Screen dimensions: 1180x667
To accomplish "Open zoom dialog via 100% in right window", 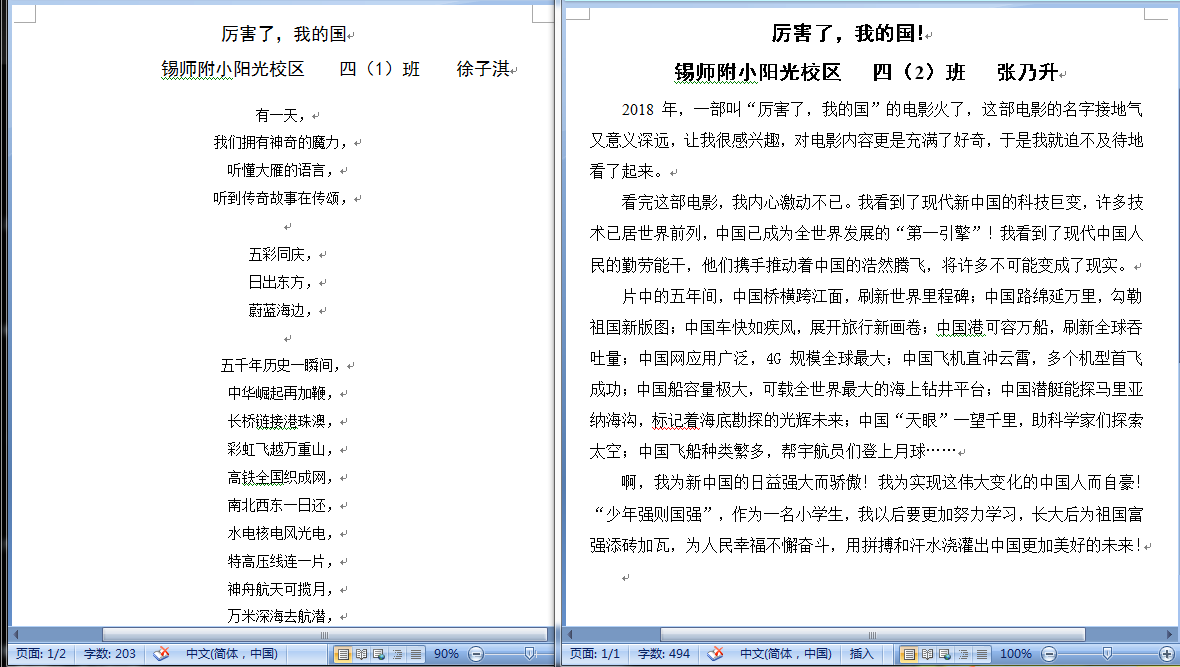I will pos(1016,653).
